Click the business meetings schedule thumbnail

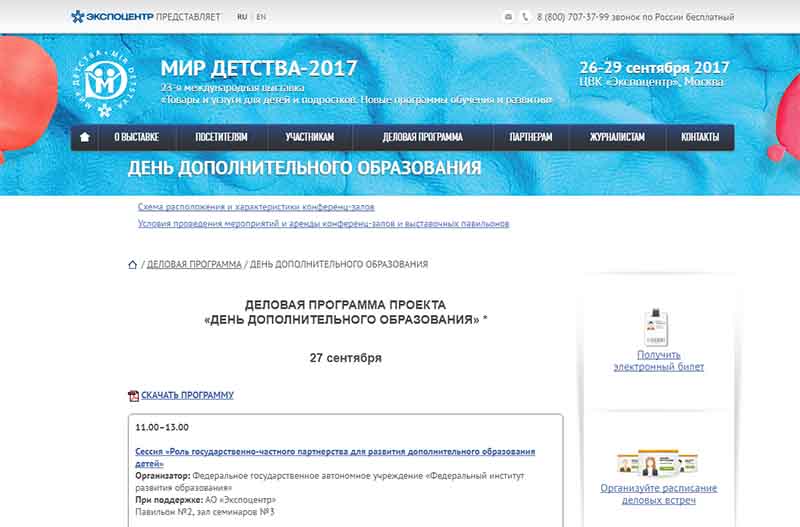coord(657,463)
